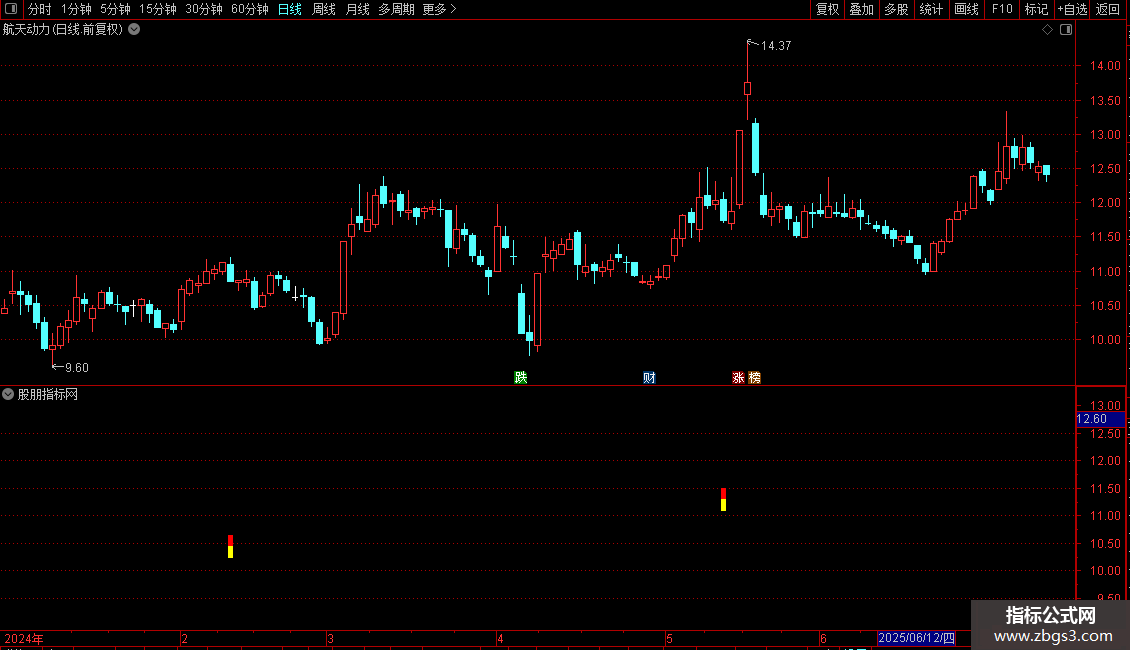The width and height of the screenshot is (1130, 650).
Task: Select the 1分钟 period
Action: click(x=76, y=9)
